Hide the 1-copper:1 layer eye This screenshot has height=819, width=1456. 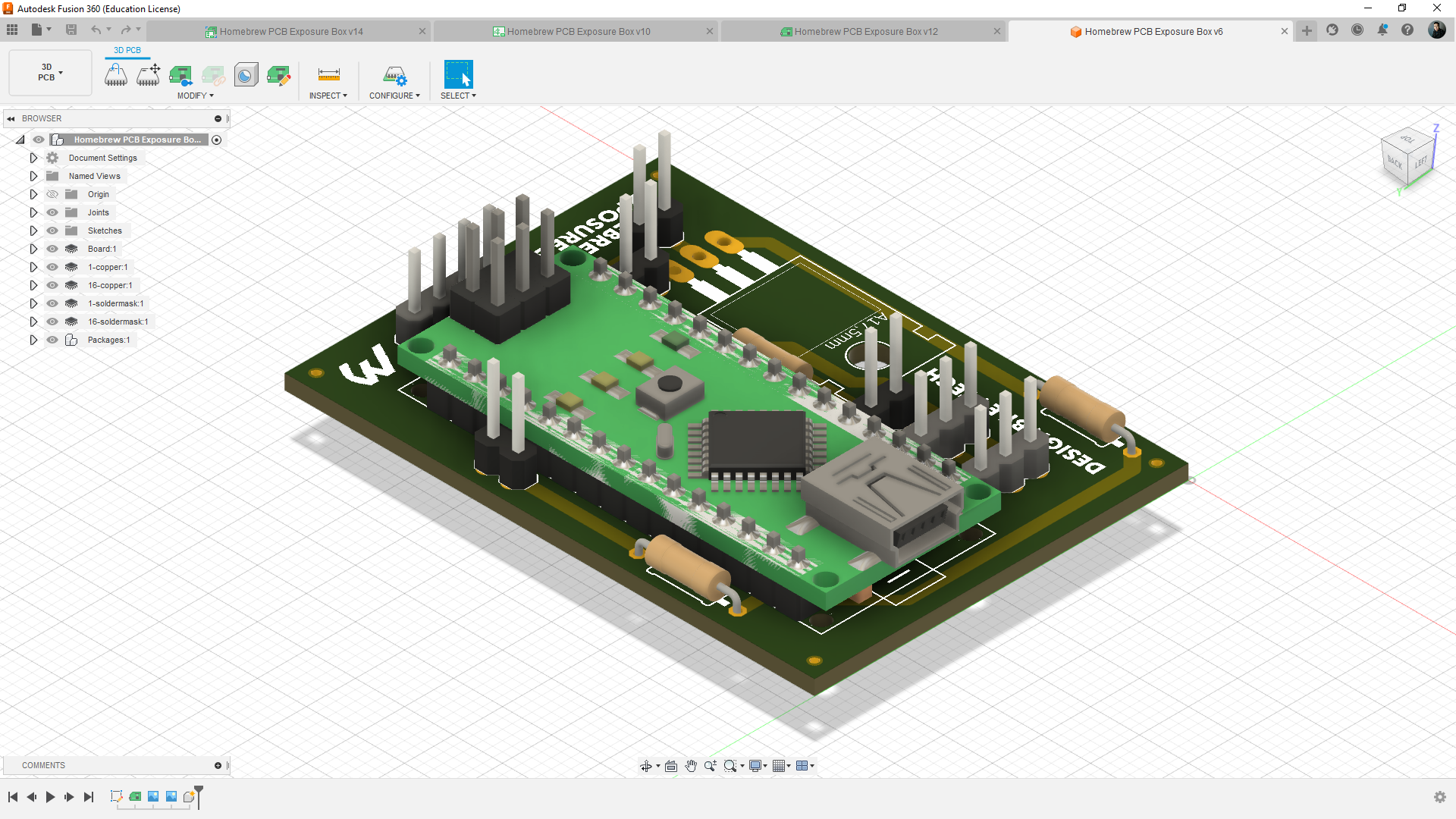click(52, 267)
